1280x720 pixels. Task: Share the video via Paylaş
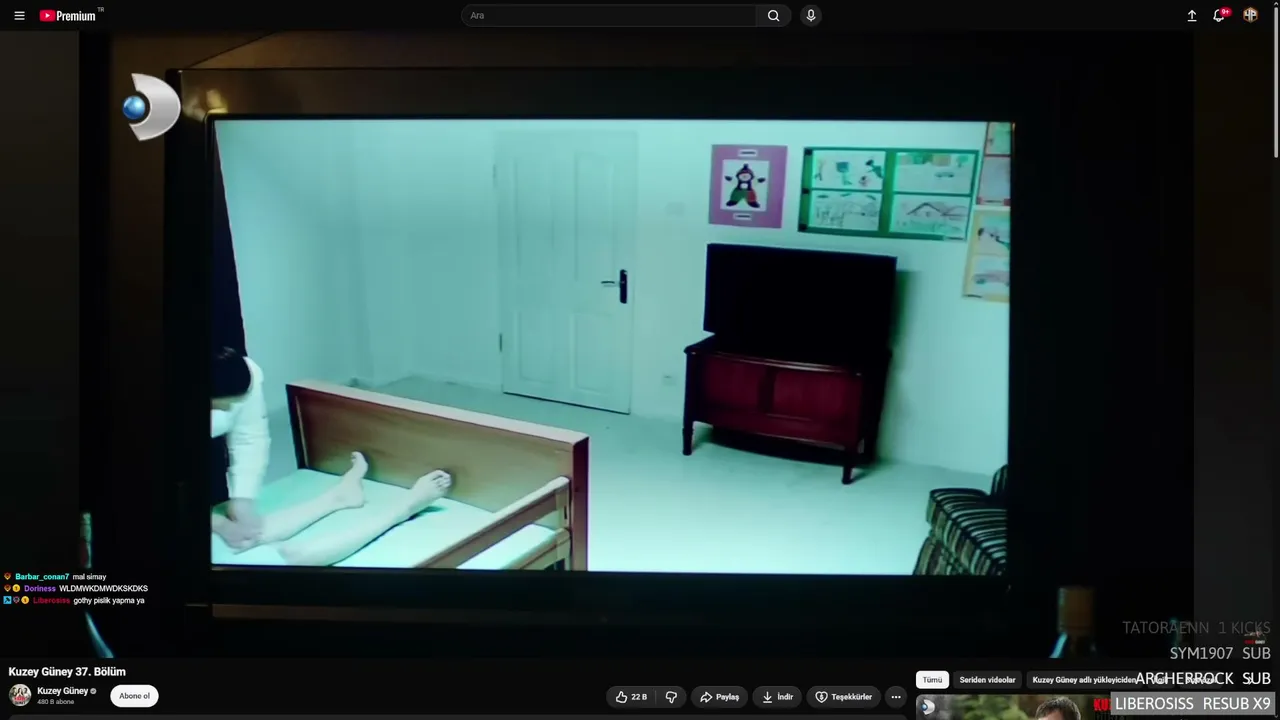click(720, 697)
